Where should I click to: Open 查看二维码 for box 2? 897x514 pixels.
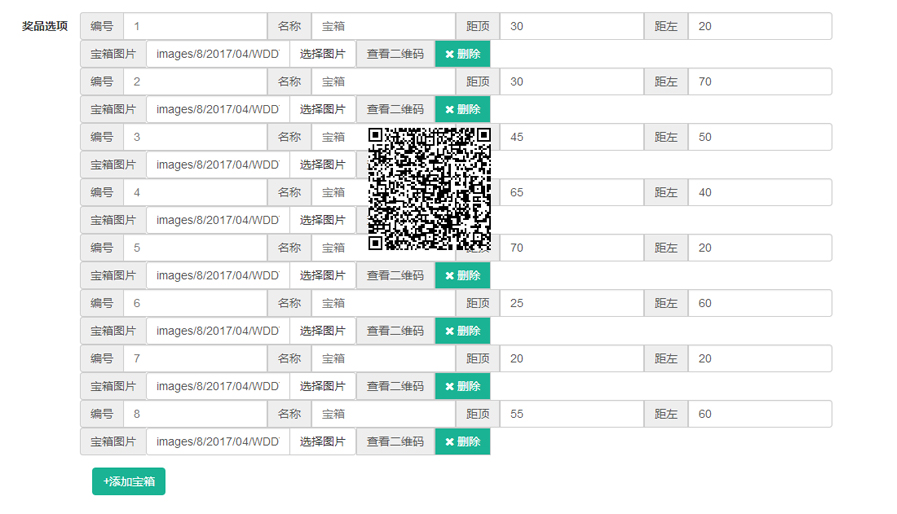pos(395,109)
